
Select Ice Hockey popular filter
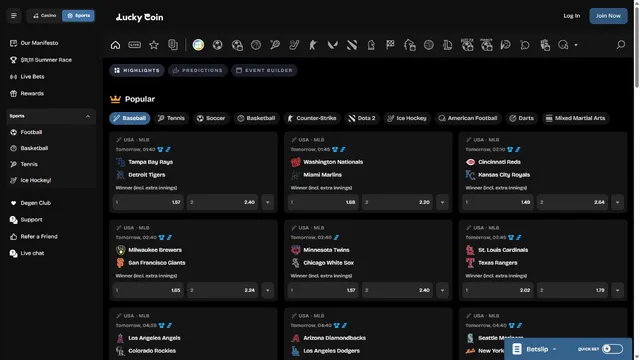[x=407, y=118]
